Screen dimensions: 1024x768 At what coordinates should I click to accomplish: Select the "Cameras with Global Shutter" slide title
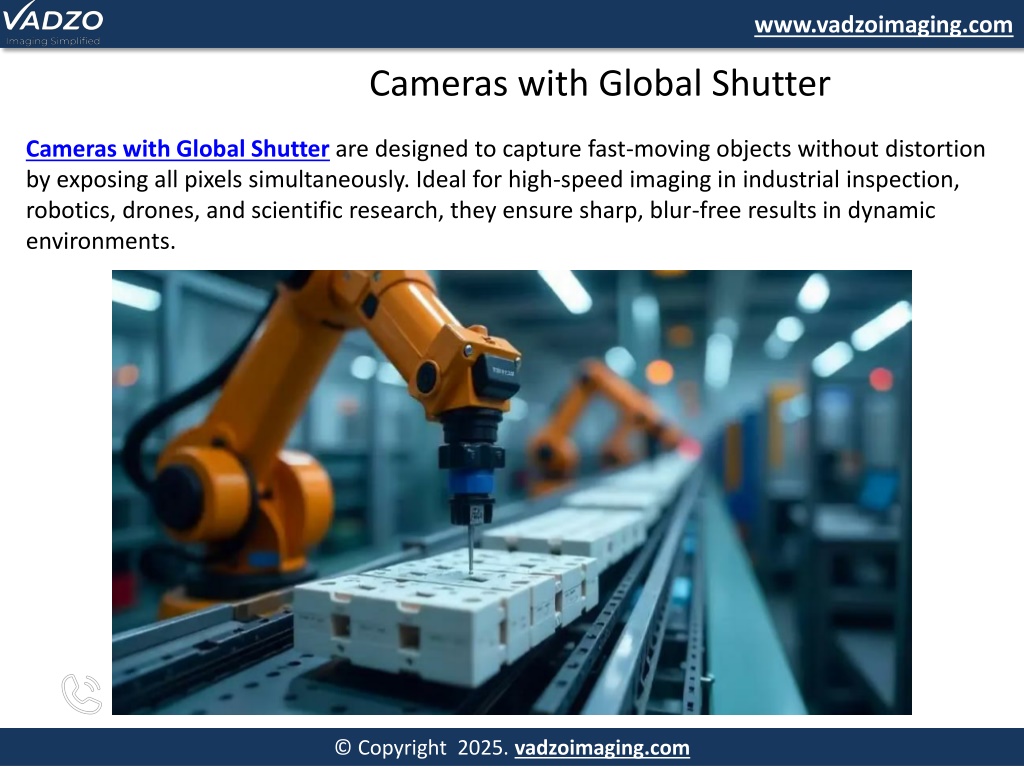click(600, 84)
